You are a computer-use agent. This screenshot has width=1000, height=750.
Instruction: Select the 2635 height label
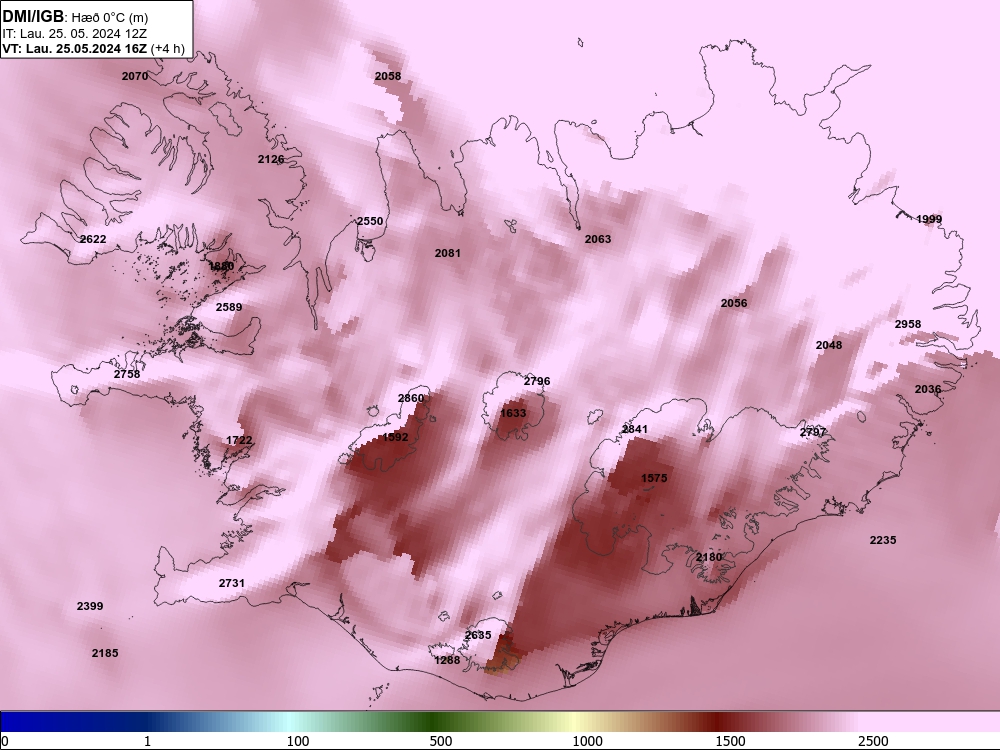coord(478,635)
